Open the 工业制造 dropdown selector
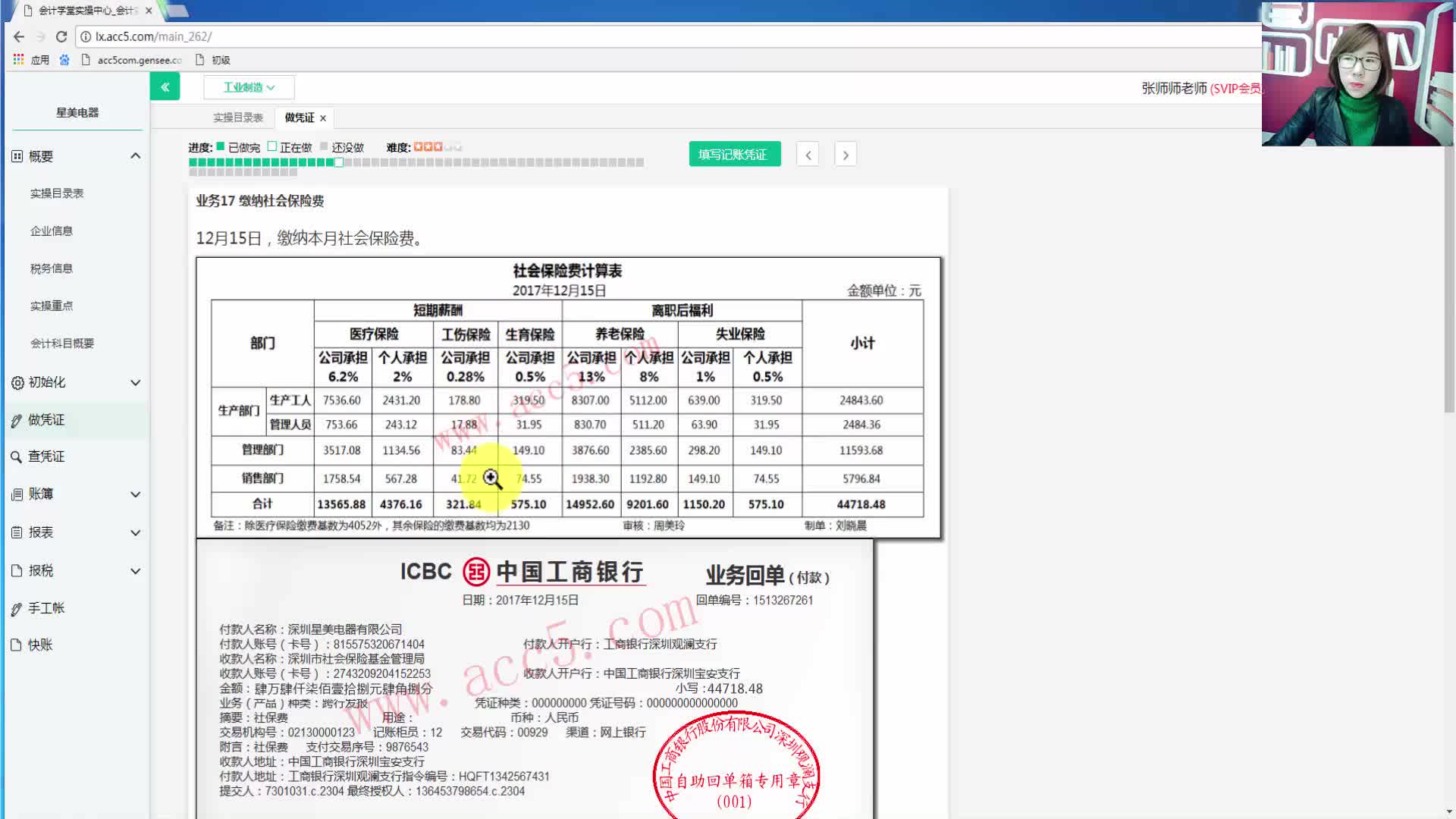The height and width of the screenshot is (819, 1456). (249, 86)
